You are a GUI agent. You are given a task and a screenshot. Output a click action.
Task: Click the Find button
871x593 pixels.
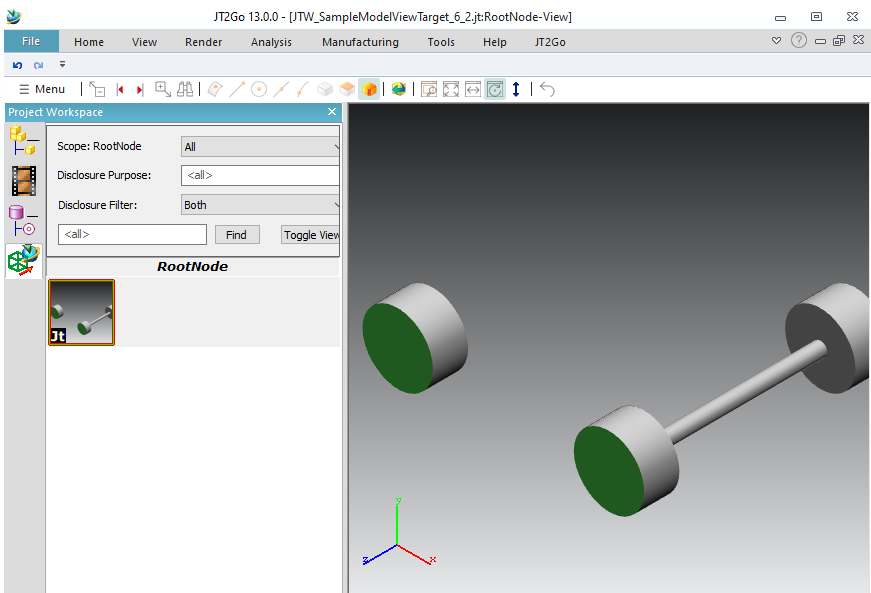pyautogui.click(x=237, y=235)
